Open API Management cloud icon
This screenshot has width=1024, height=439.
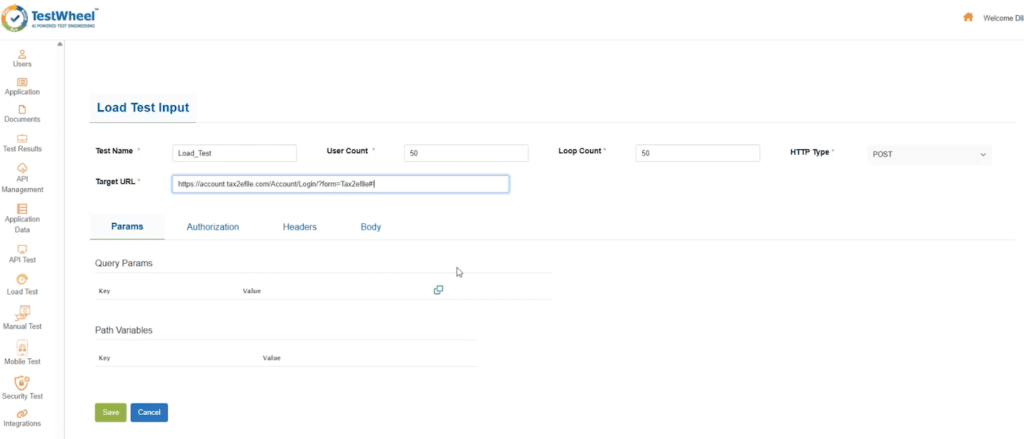coord(22,167)
